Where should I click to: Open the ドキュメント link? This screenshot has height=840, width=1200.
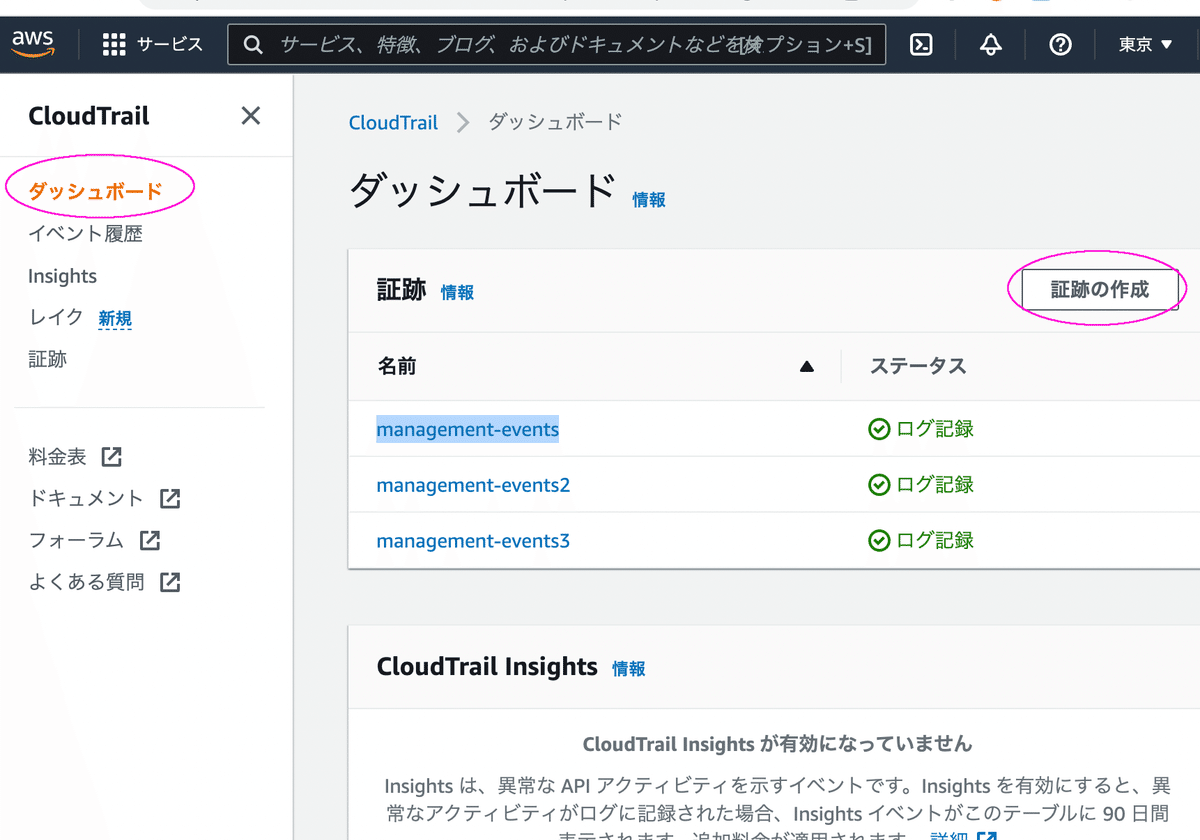[86, 498]
